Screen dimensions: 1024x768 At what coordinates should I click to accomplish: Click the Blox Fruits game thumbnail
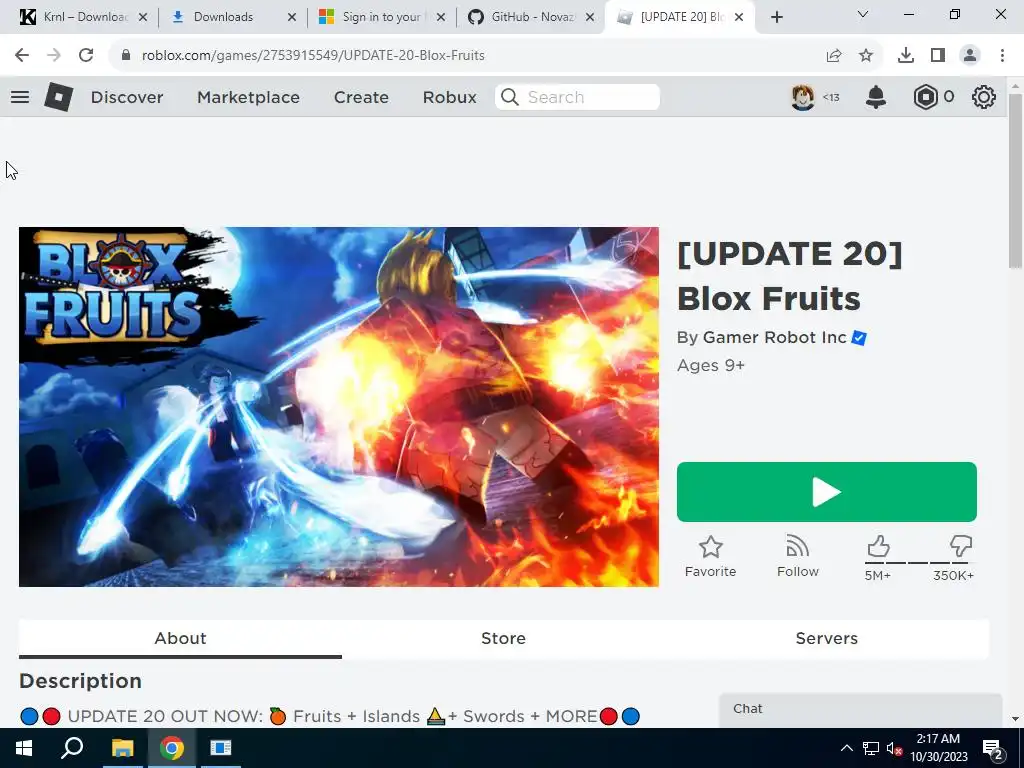tap(338, 407)
